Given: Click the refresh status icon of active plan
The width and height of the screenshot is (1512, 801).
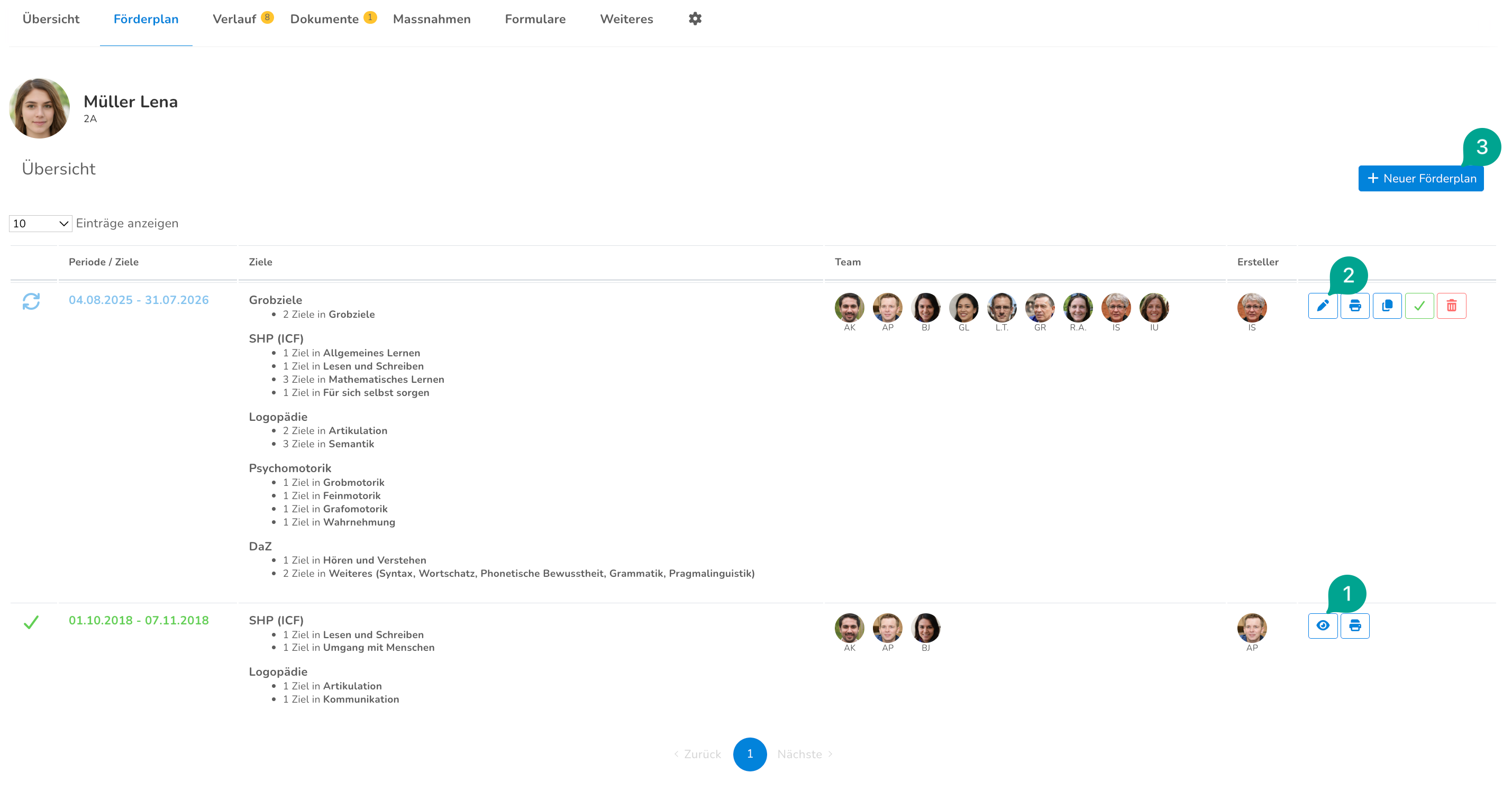Looking at the screenshot, I should (31, 301).
